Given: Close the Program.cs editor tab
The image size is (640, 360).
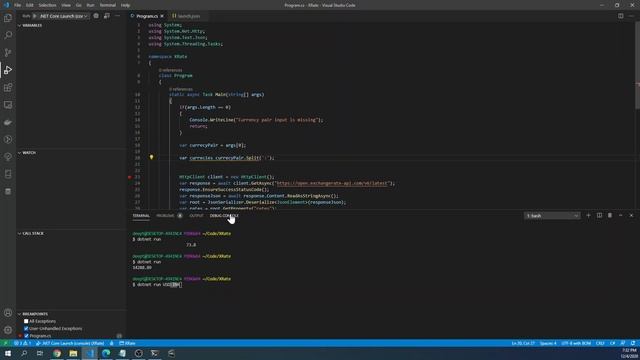Looking at the screenshot, I should 162,16.
